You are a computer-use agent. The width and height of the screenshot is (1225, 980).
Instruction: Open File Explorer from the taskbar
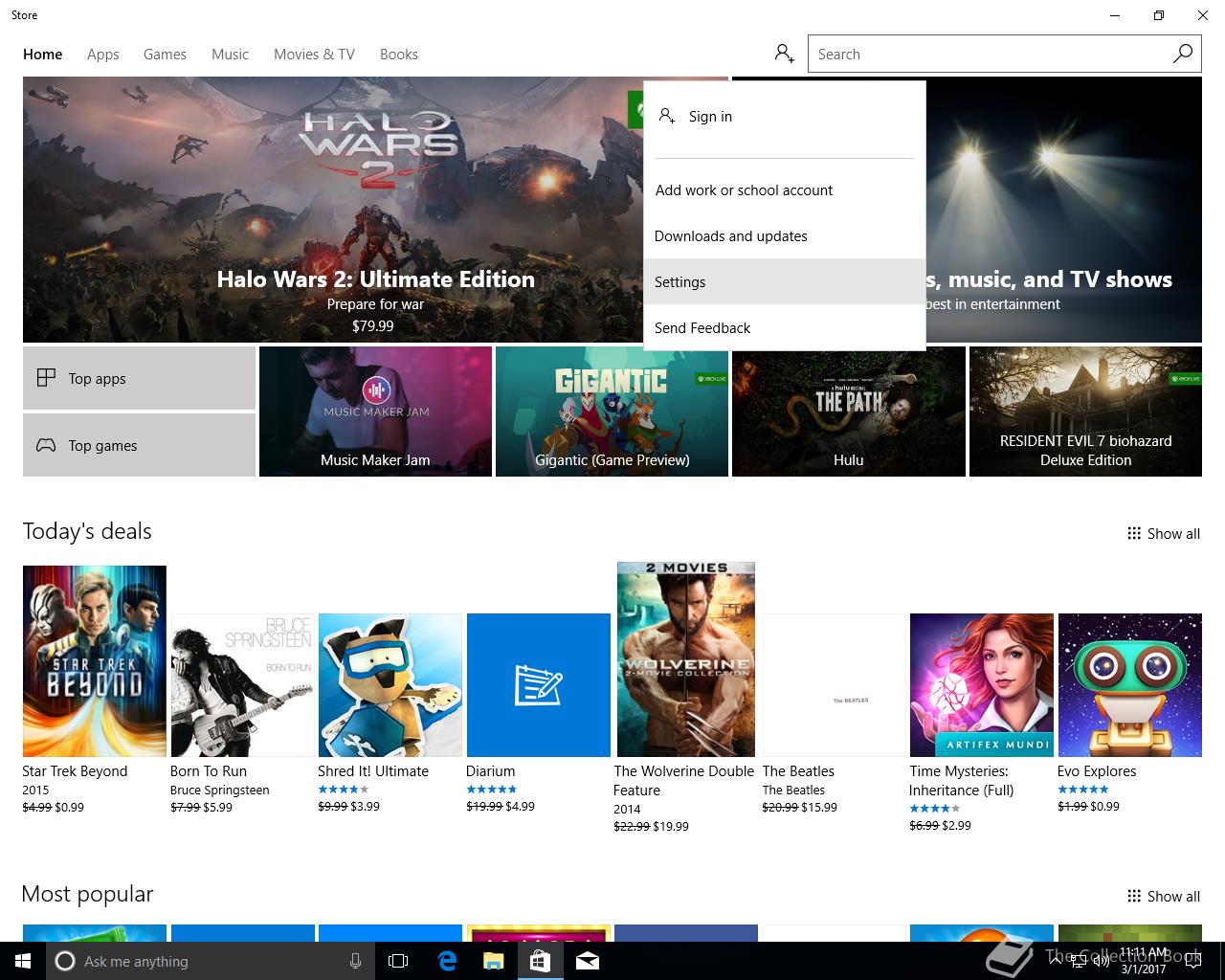(493, 961)
